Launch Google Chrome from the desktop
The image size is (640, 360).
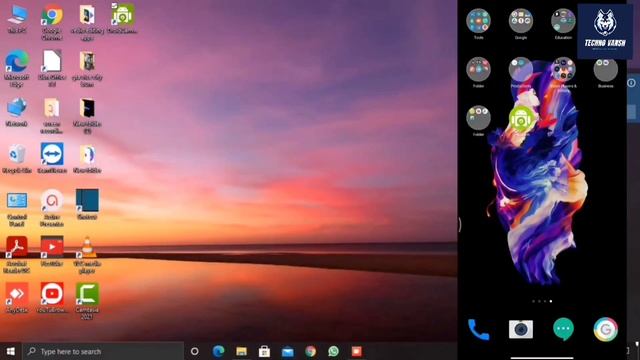click(x=52, y=22)
